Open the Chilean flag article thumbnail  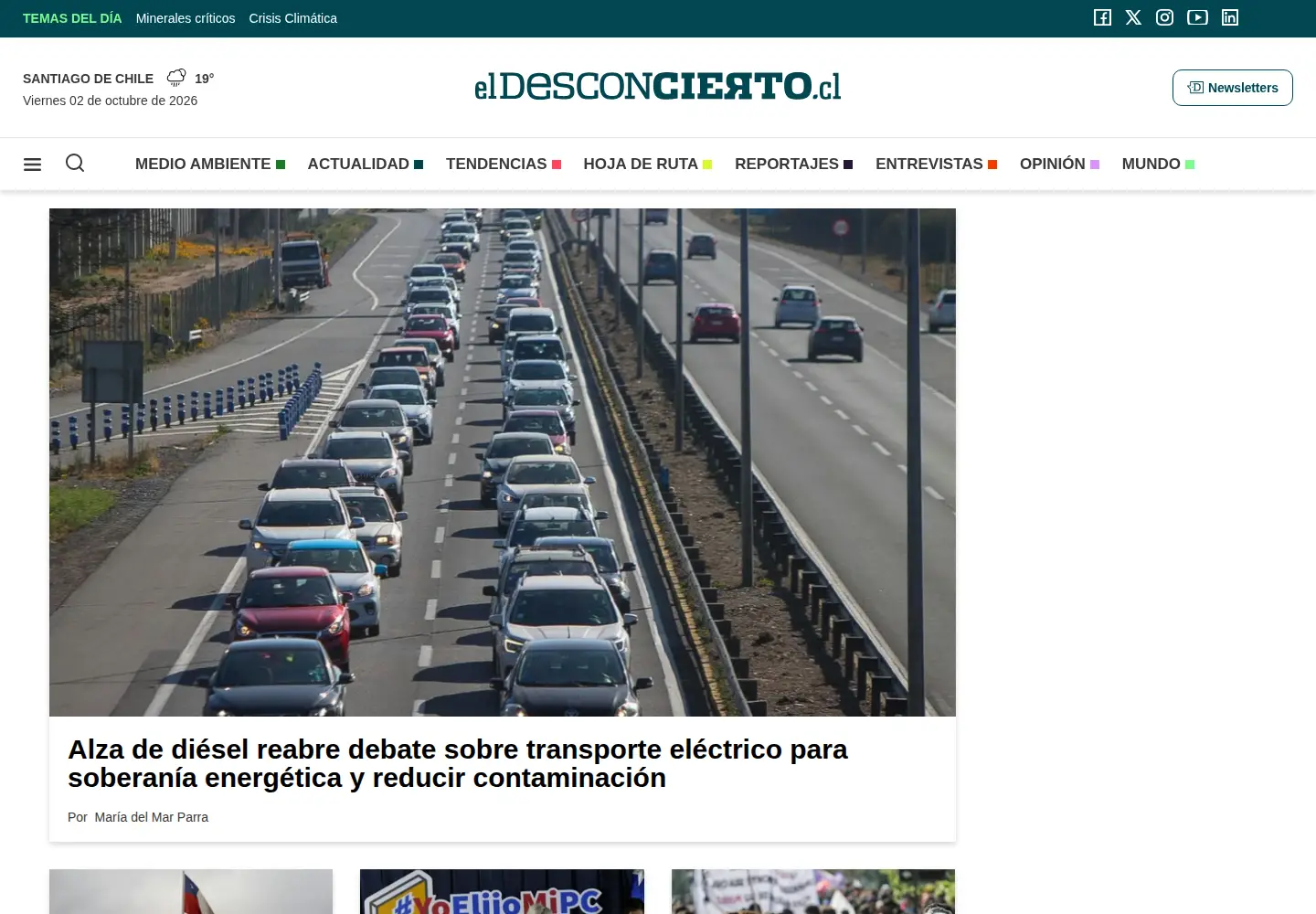(191, 891)
